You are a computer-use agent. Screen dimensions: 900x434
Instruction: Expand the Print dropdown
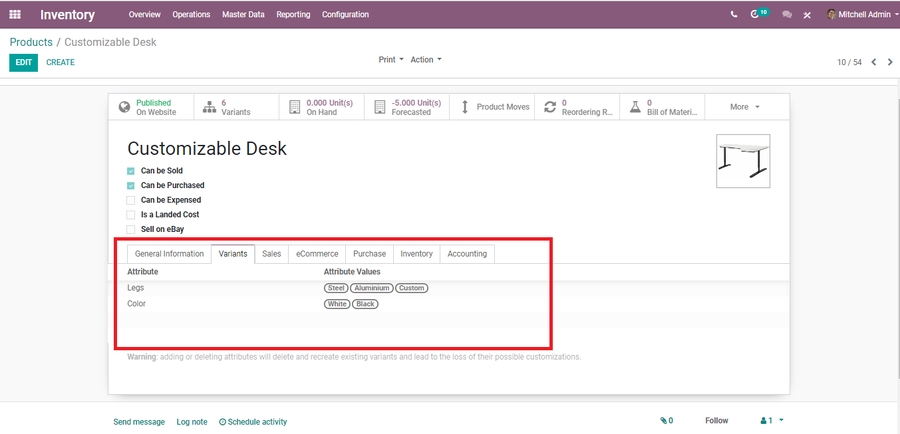[390, 60]
